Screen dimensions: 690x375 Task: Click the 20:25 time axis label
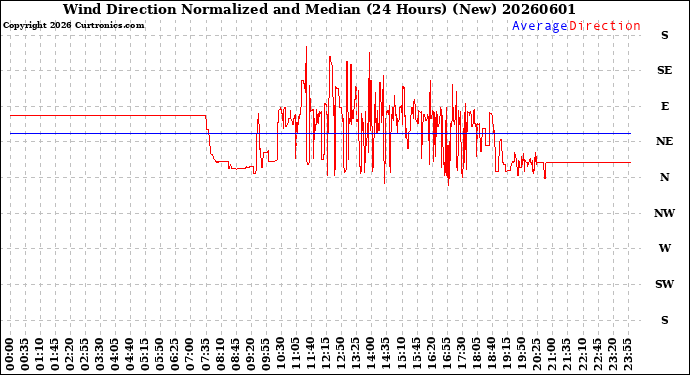[x=535, y=355]
